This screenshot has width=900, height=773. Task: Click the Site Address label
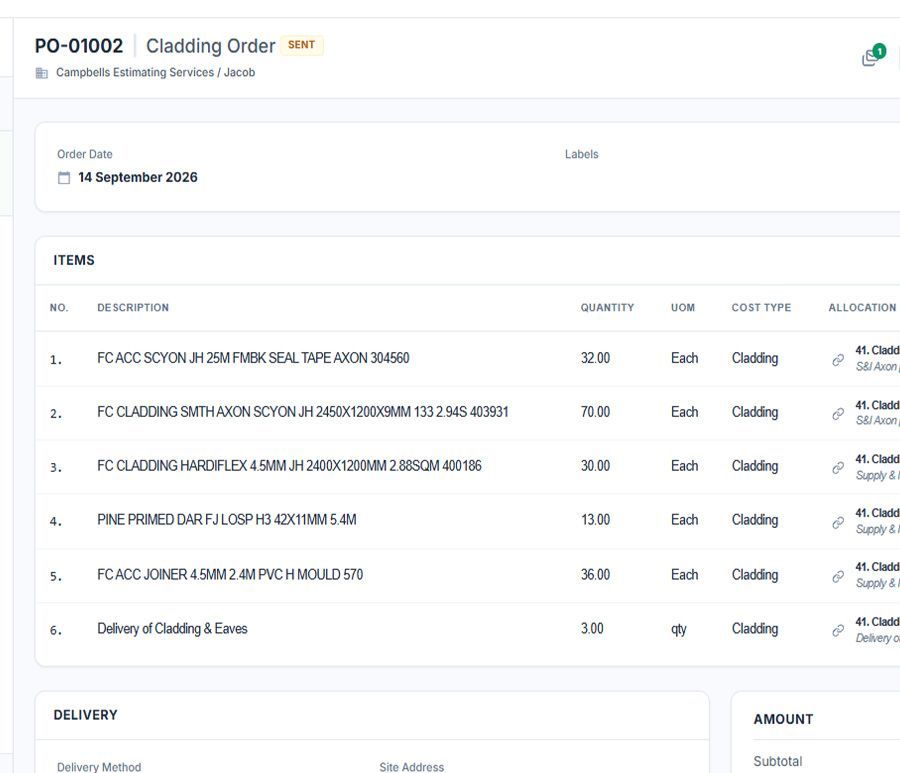[412, 767]
